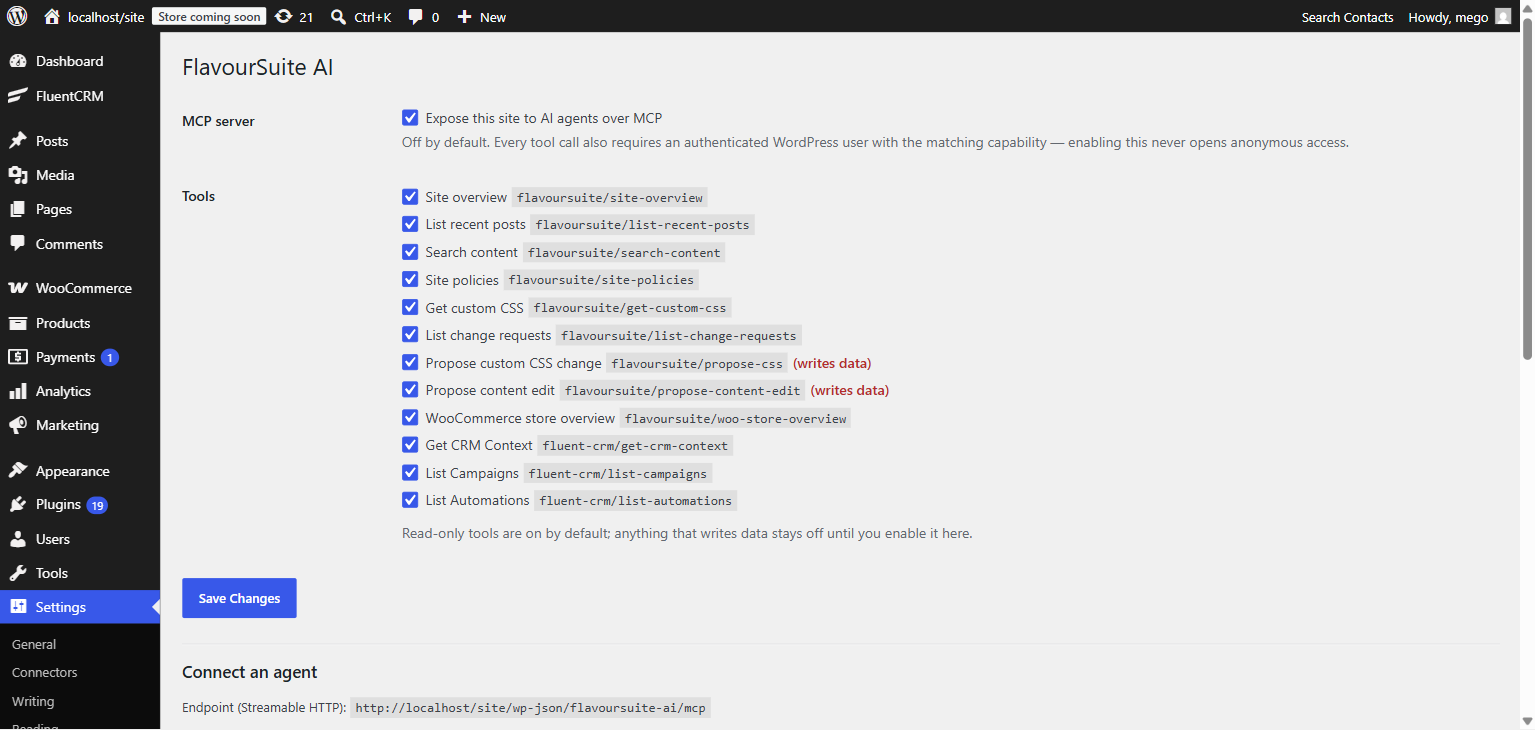The width and height of the screenshot is (1535, 730).
Task: Click the FluentCRM sidebar icon
Action: (x=18, y=96)
